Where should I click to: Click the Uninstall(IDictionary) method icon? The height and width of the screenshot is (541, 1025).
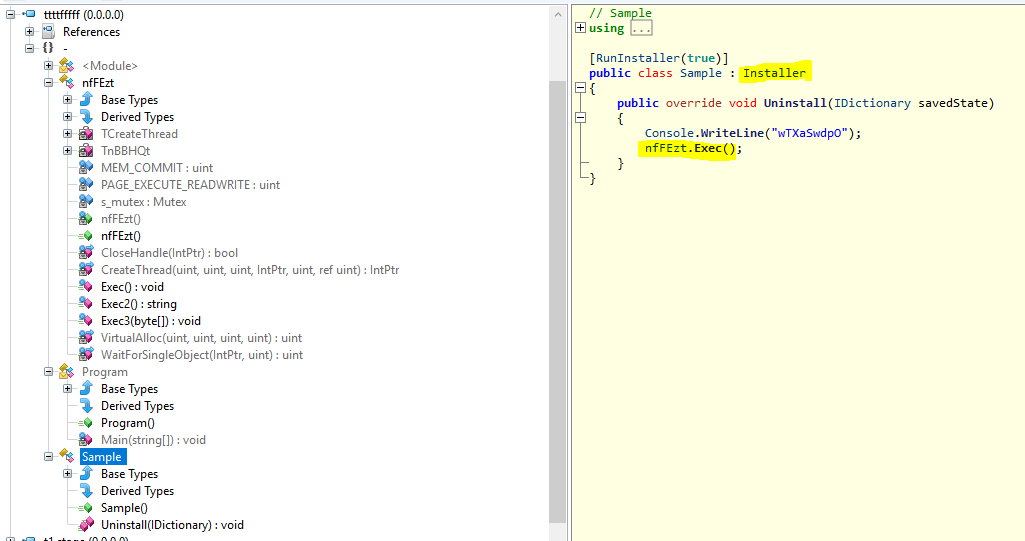[86, 524]
